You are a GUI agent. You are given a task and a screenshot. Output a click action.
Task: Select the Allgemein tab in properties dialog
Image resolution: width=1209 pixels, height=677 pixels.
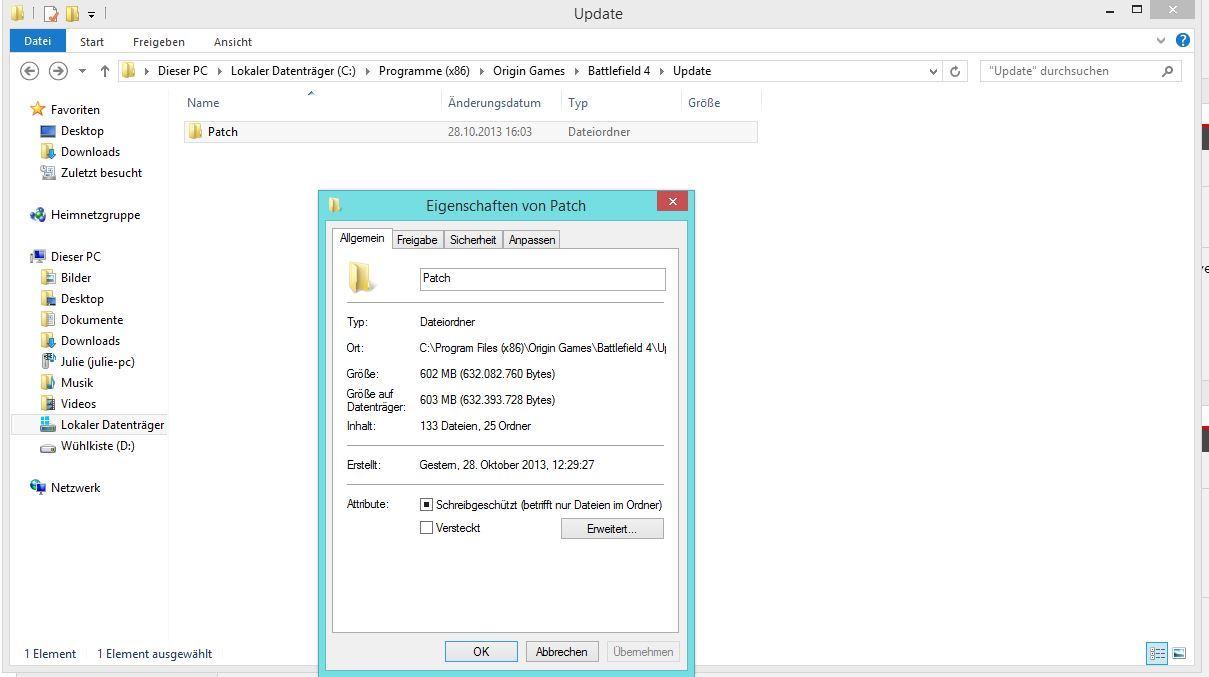362,238
